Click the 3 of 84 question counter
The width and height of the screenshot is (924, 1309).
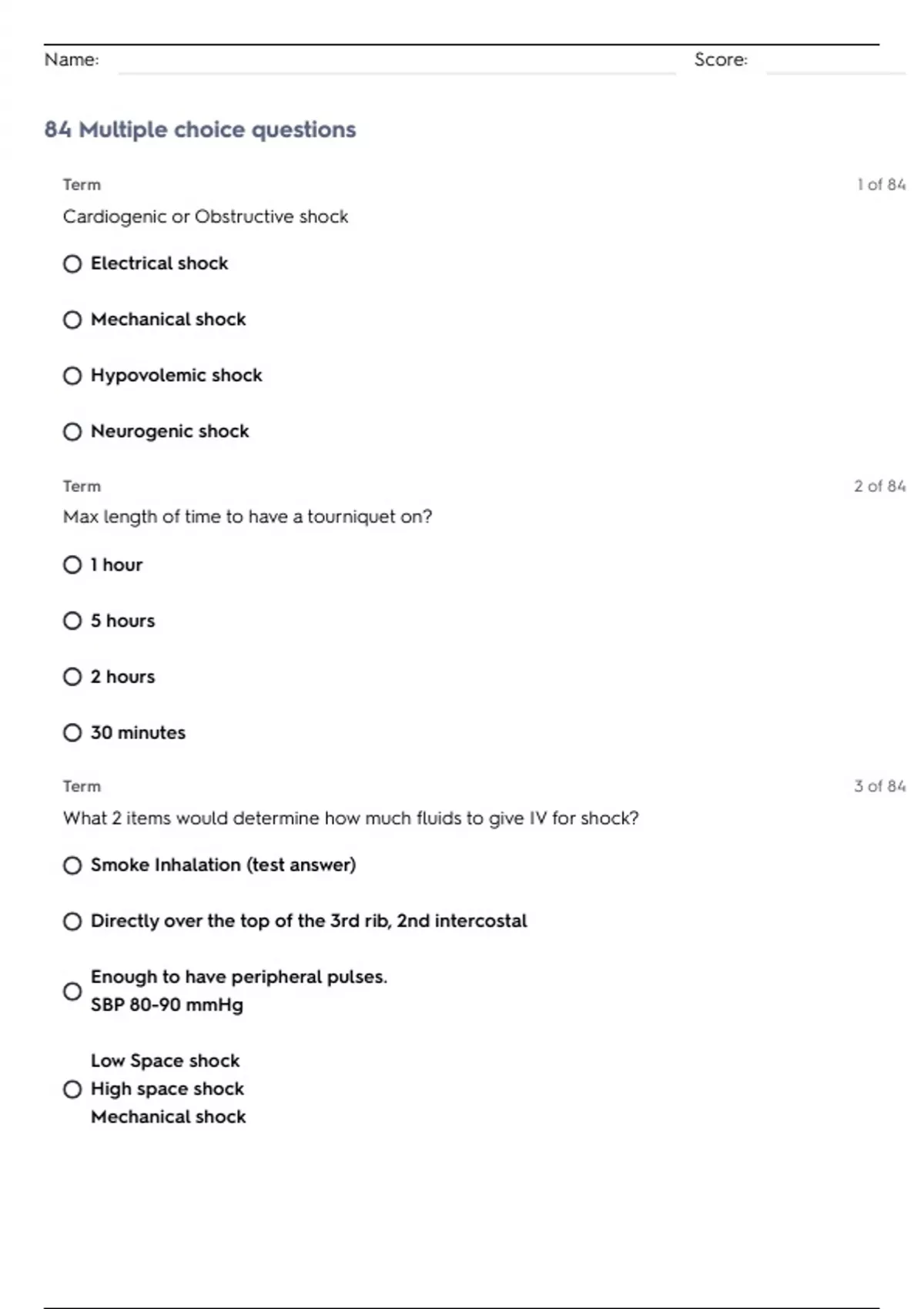(x=879, y=786)
